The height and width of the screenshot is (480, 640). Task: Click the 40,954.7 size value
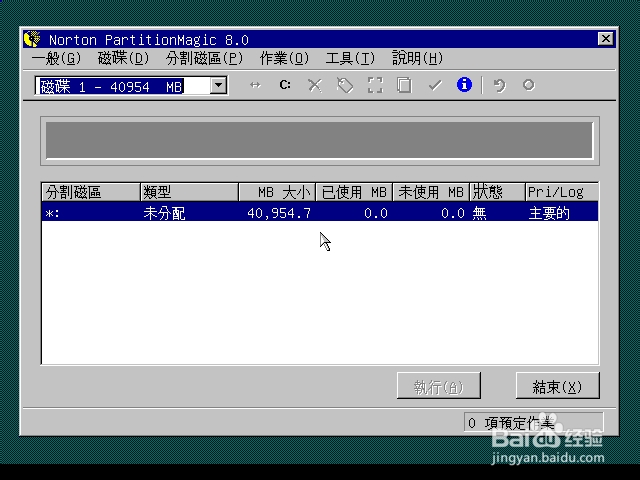279,213
